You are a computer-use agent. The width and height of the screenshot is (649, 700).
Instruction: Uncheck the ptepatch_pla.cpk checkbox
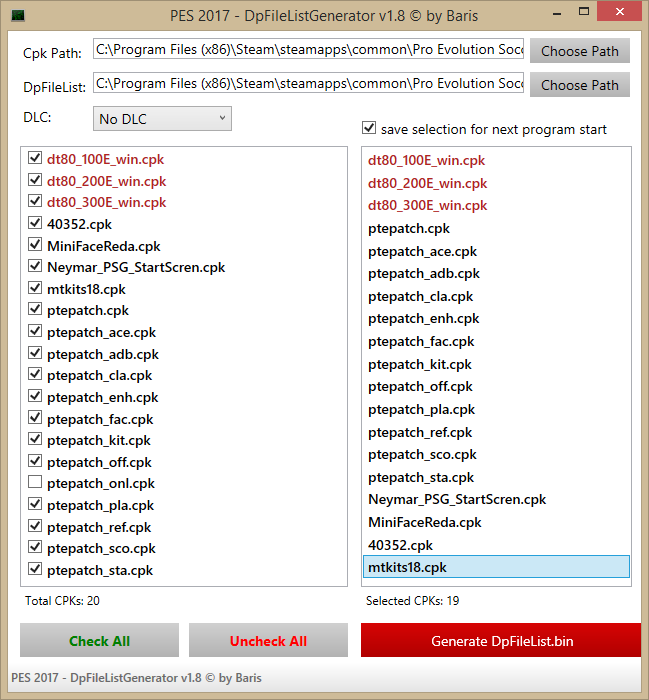coord(35,504)
